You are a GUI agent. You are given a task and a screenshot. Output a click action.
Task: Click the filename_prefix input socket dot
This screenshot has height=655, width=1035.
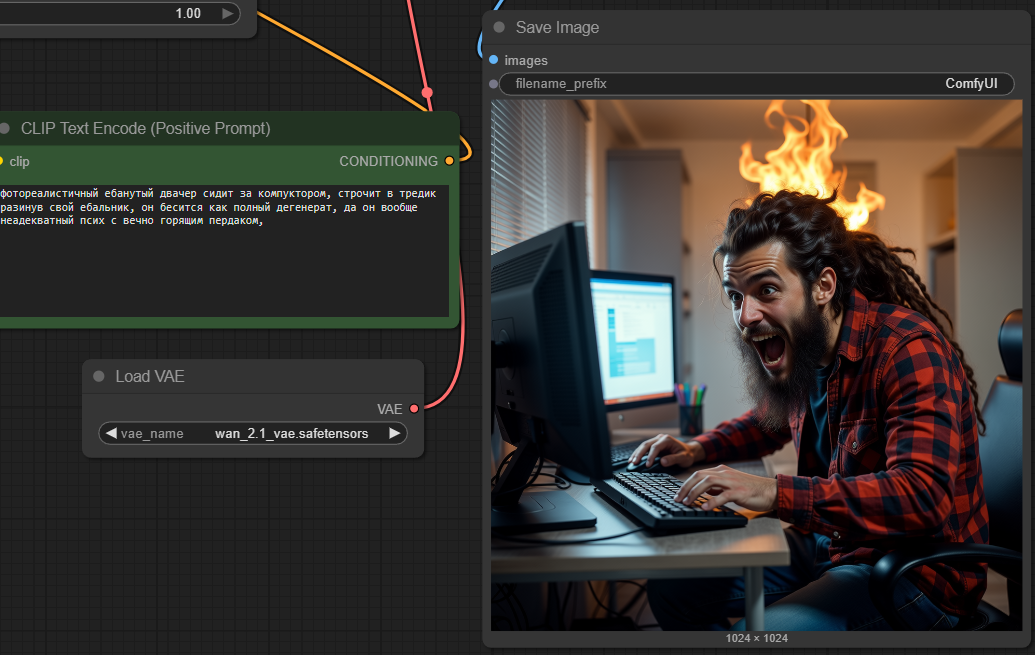tap(493, 84)
